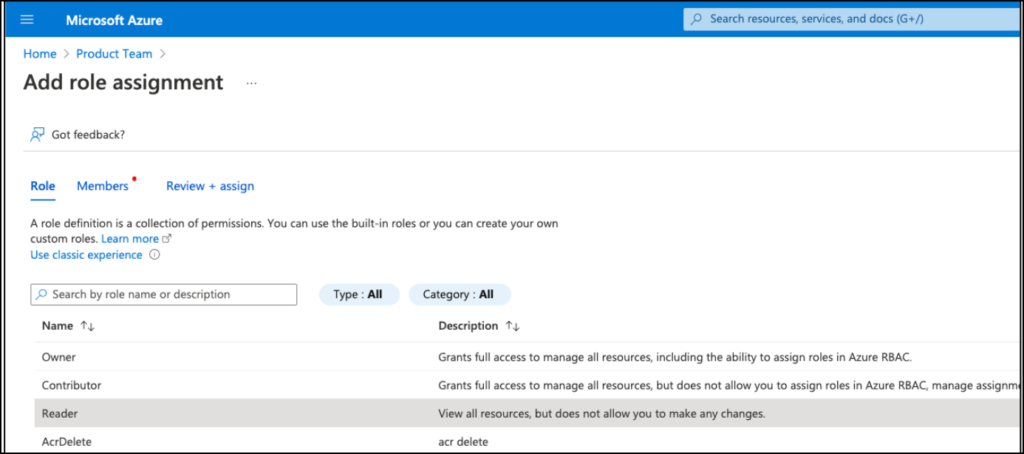Go to Home breadcrumb
The height and width of the screenshot is (454, 1024).
coord(40,54)
